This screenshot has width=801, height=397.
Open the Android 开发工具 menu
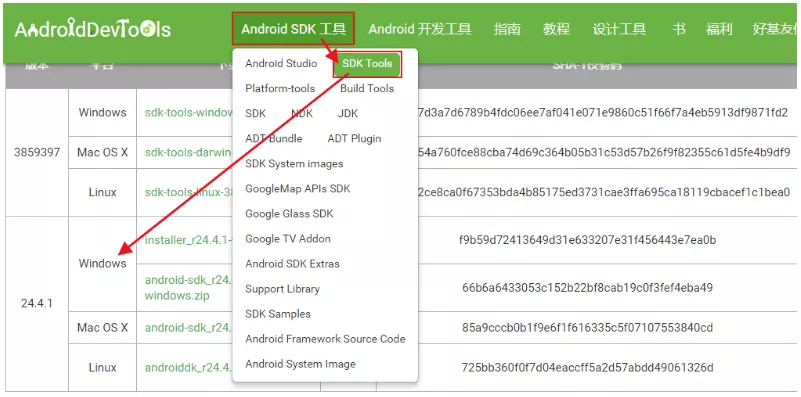point(420,29)
